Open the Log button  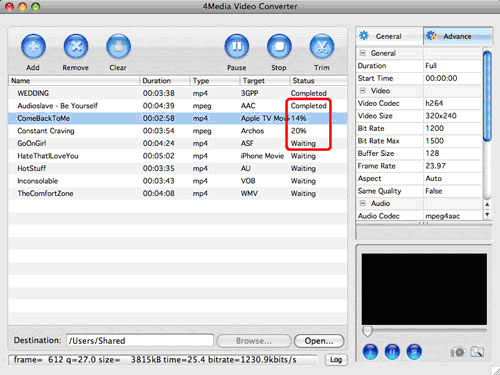[336, 360]
